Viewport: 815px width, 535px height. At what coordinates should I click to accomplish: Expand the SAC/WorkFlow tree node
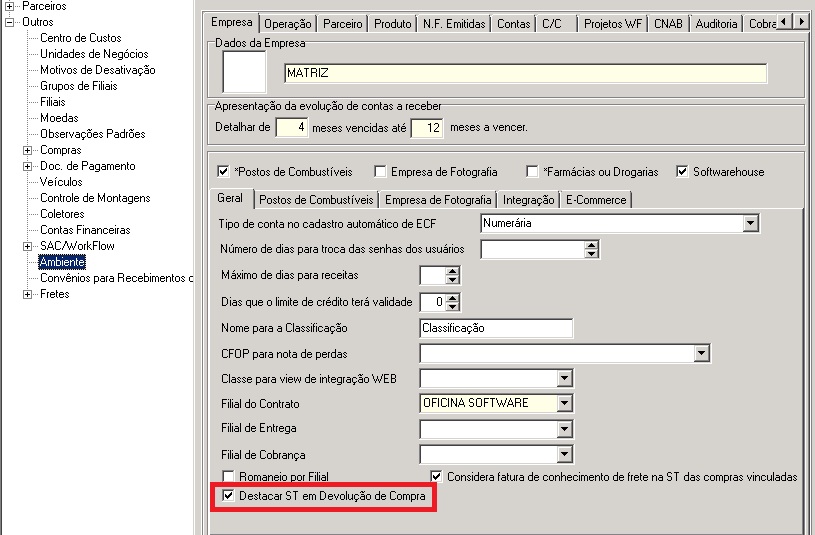(28, 246)
